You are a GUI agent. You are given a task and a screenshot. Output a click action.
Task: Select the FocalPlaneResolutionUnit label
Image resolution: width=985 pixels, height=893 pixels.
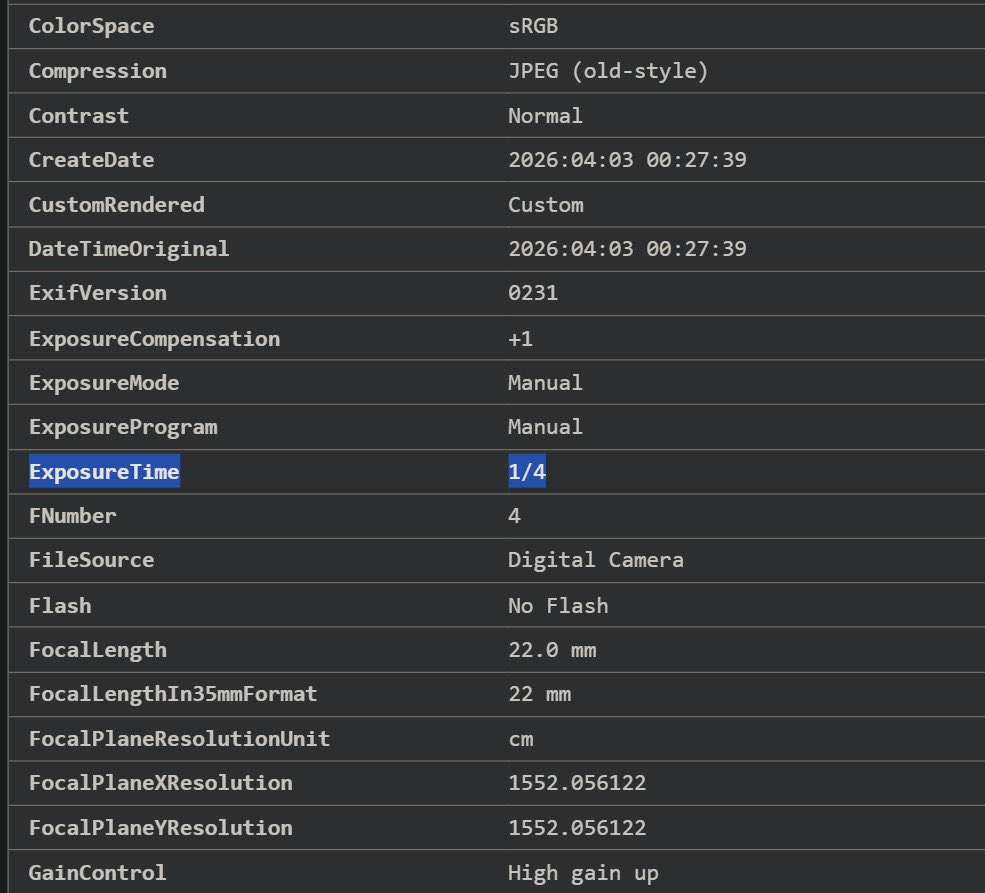pos(180,739)
